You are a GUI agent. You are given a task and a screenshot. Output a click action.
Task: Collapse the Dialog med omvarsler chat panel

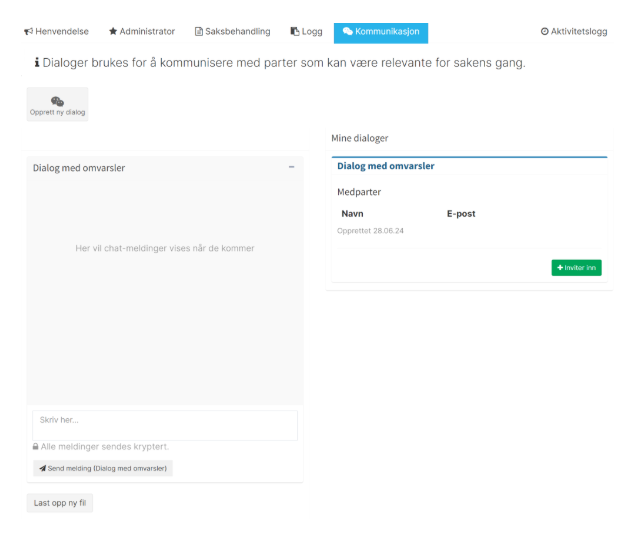click(291, 167)
